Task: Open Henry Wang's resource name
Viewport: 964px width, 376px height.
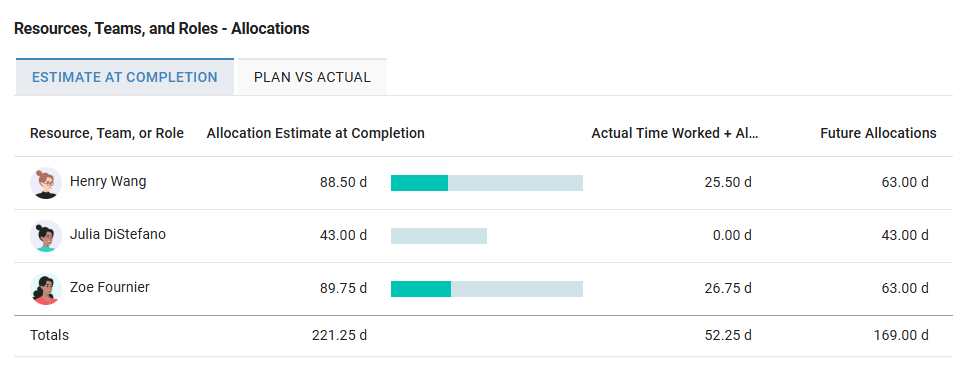Action: coord(108,182)
